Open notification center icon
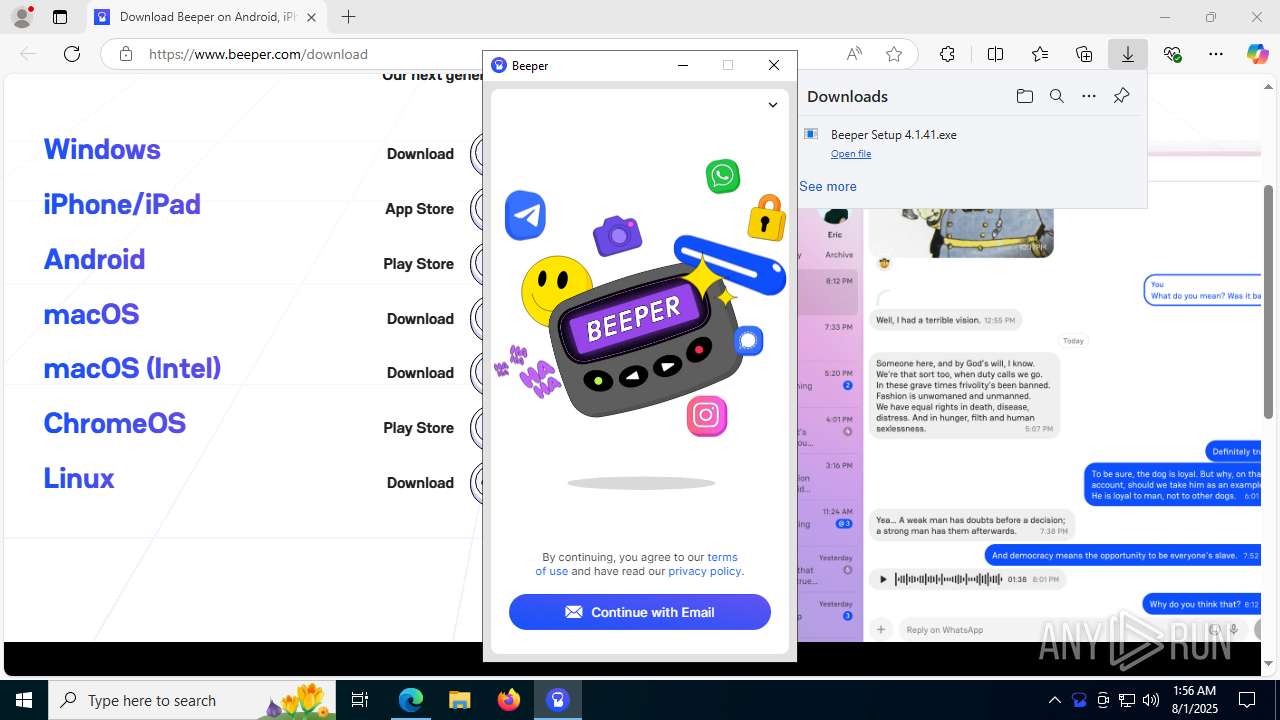This screenshot has height=720, width=1280. [x=1247, y=700]
